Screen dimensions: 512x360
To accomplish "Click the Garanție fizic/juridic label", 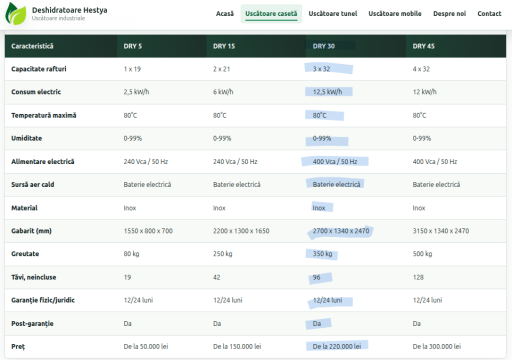I will pyautogui.click(x=43, y=300).
